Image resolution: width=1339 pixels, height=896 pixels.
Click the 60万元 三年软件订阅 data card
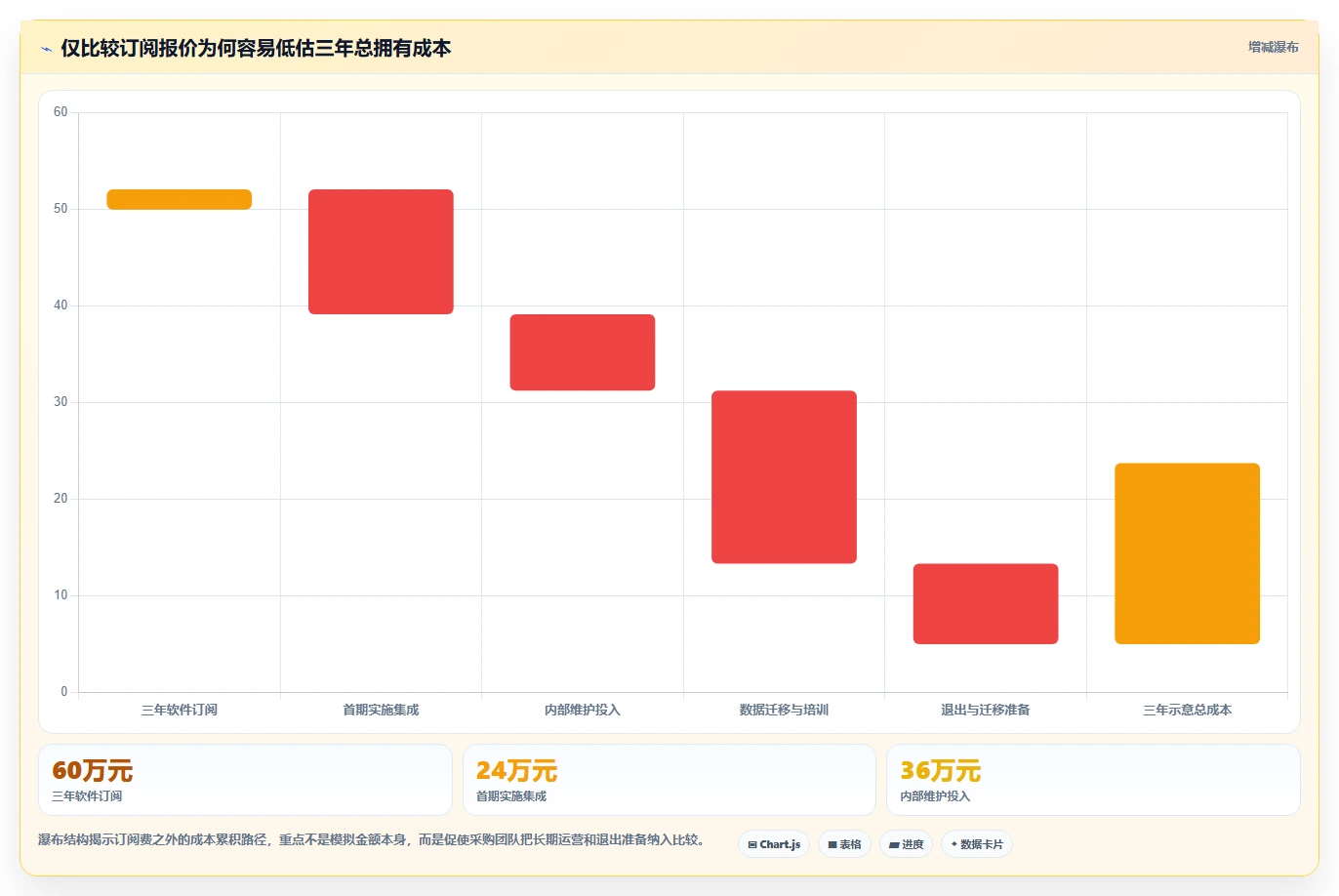[x=245, y=780]
